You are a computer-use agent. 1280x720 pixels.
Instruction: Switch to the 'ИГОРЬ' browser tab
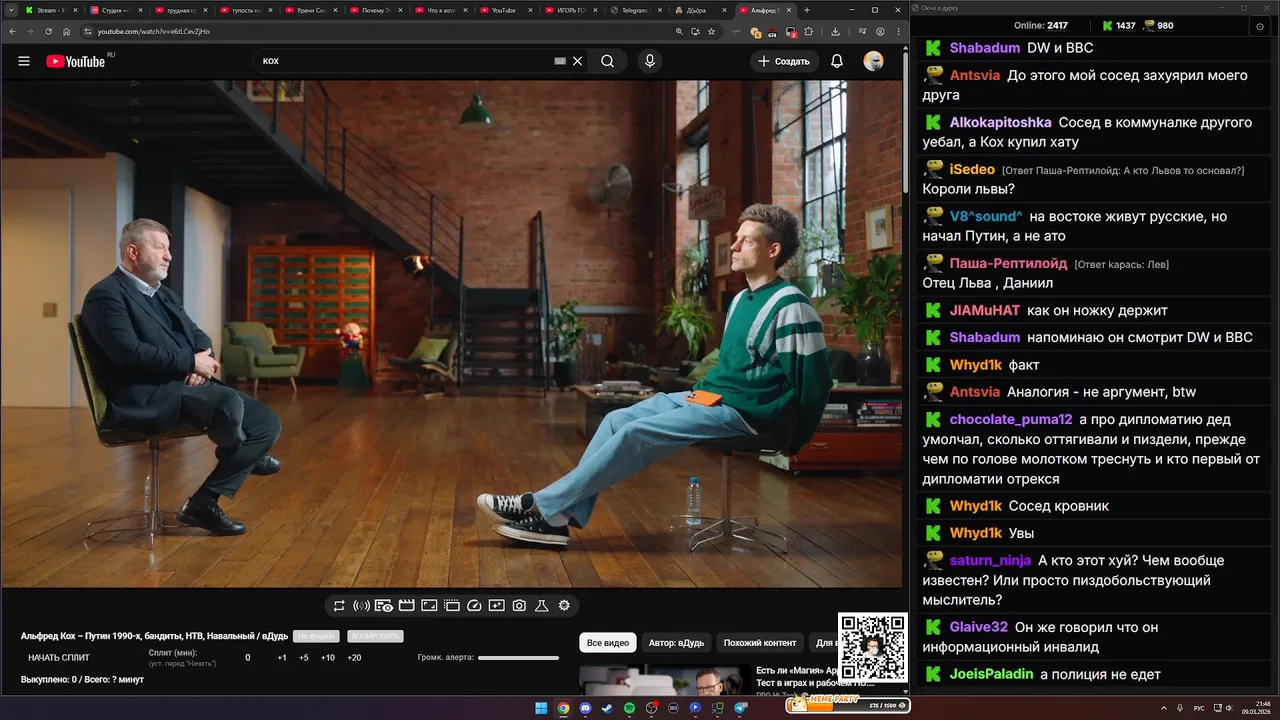point(570,10)
